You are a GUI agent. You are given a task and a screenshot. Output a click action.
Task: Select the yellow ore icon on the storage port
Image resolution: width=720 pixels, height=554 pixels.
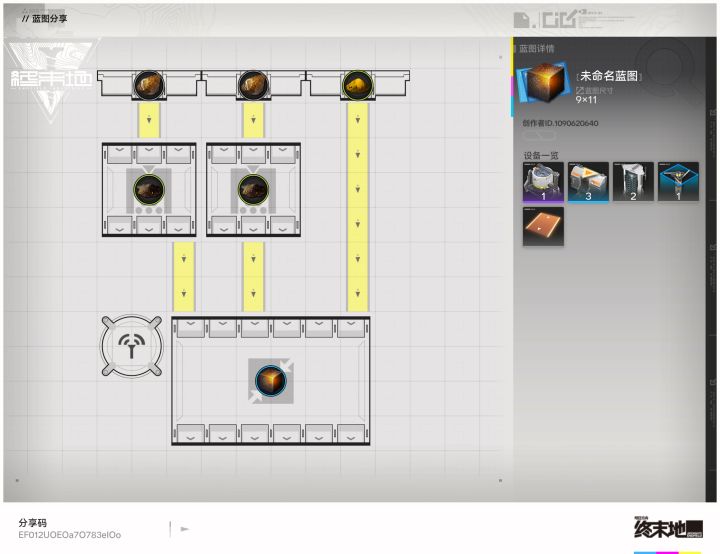pos(357,85)
